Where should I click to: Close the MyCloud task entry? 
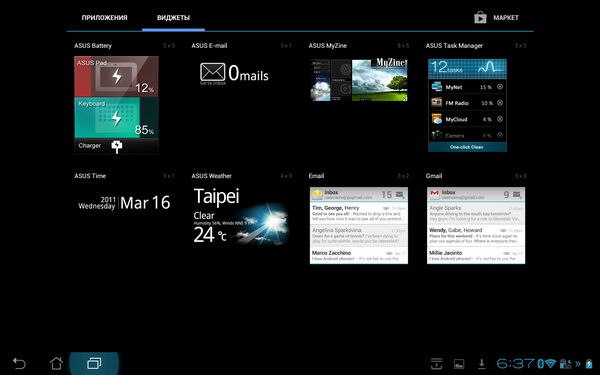click(500, 119)
